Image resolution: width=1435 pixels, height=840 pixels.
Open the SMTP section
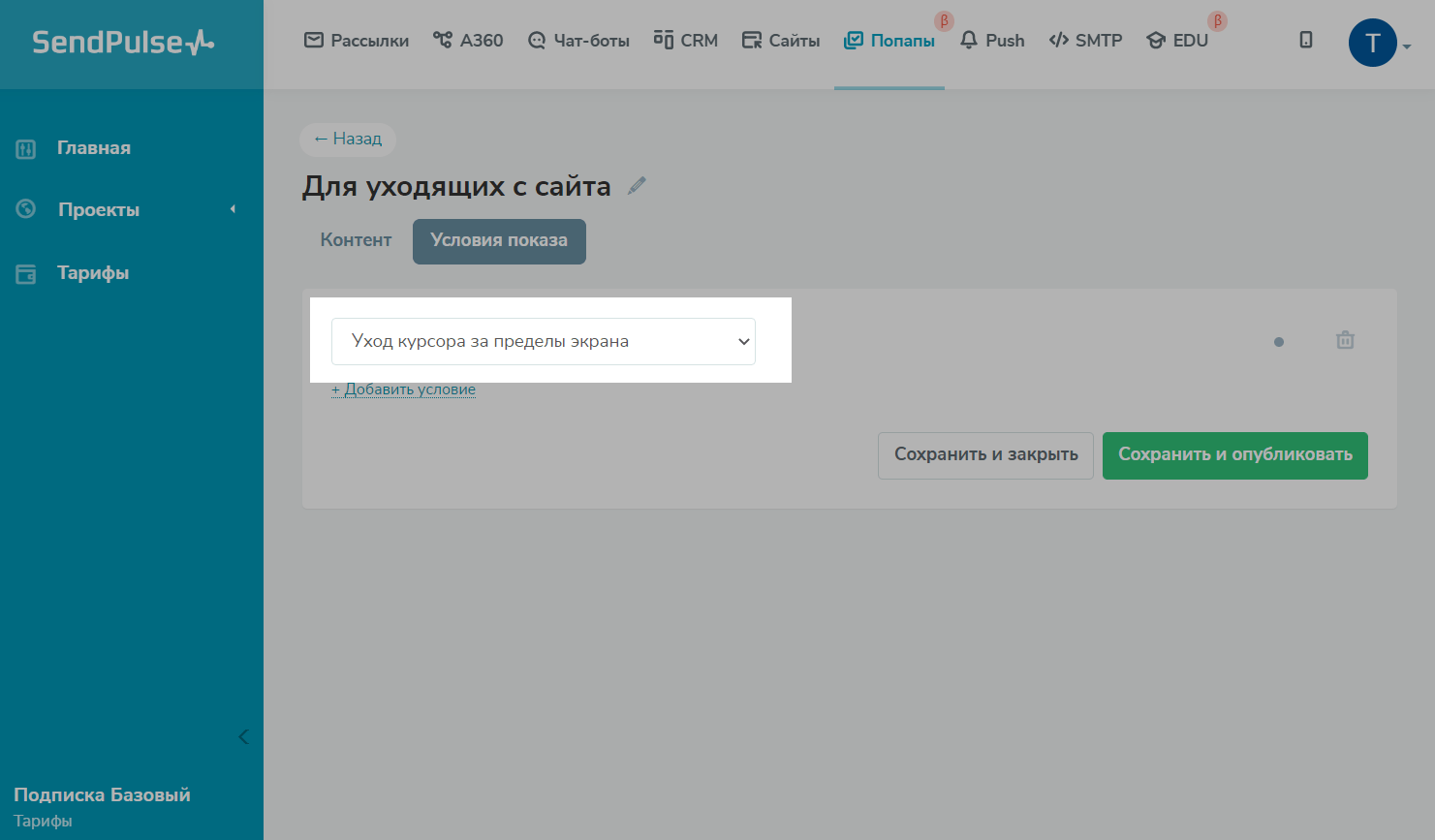(x=1085, y=41)
